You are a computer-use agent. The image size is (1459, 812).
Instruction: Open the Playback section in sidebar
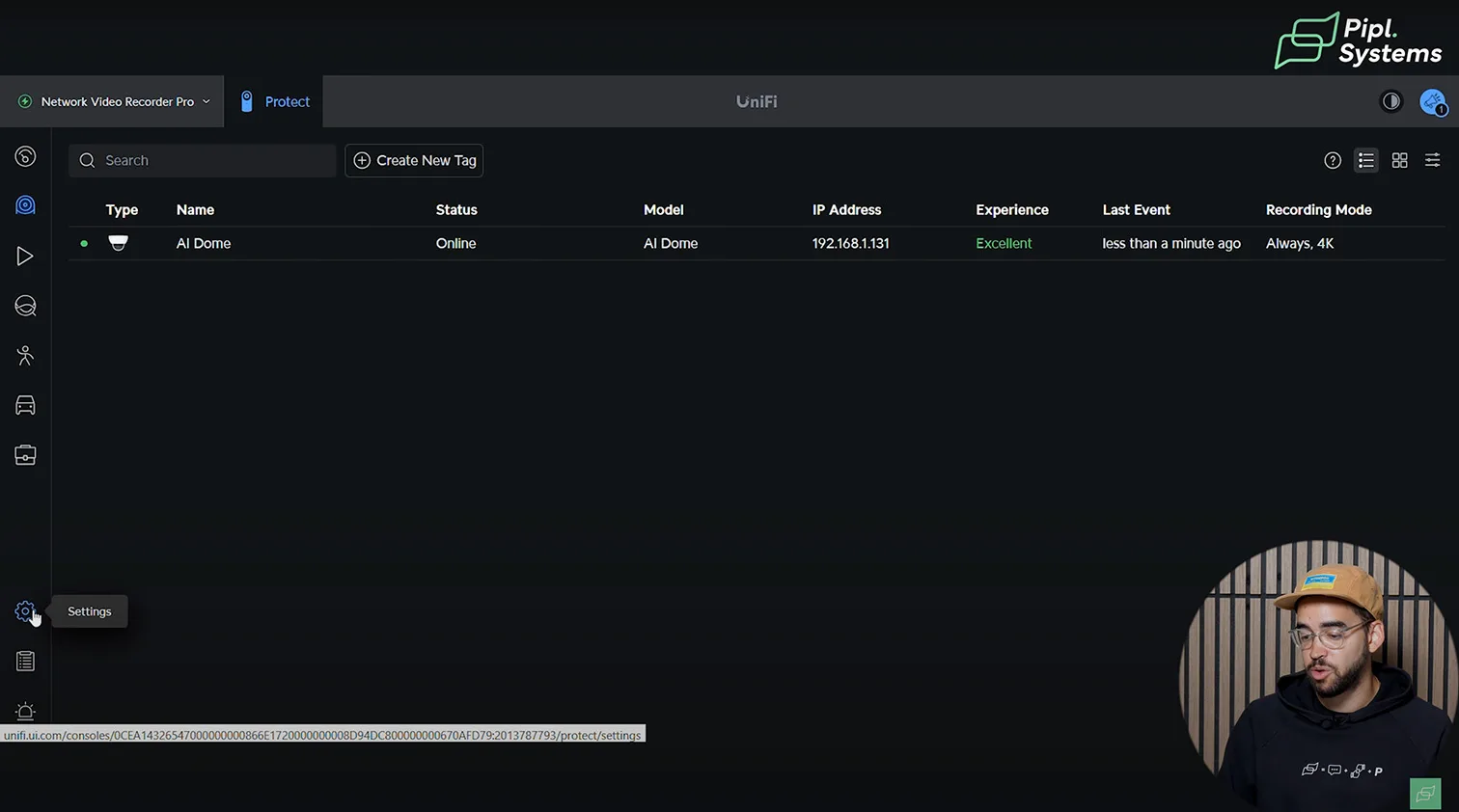tap(25, 256)
